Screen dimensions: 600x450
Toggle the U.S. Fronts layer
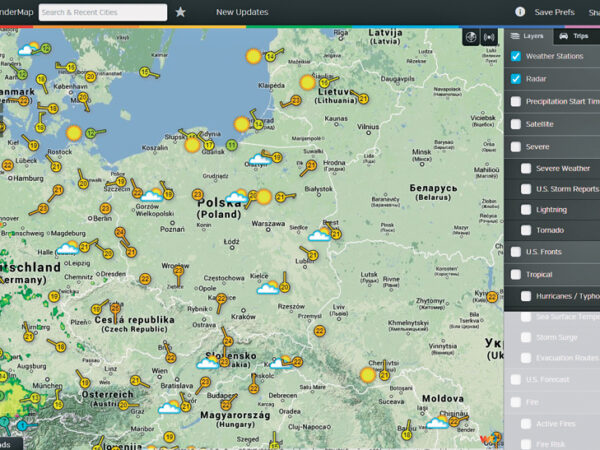516,252
